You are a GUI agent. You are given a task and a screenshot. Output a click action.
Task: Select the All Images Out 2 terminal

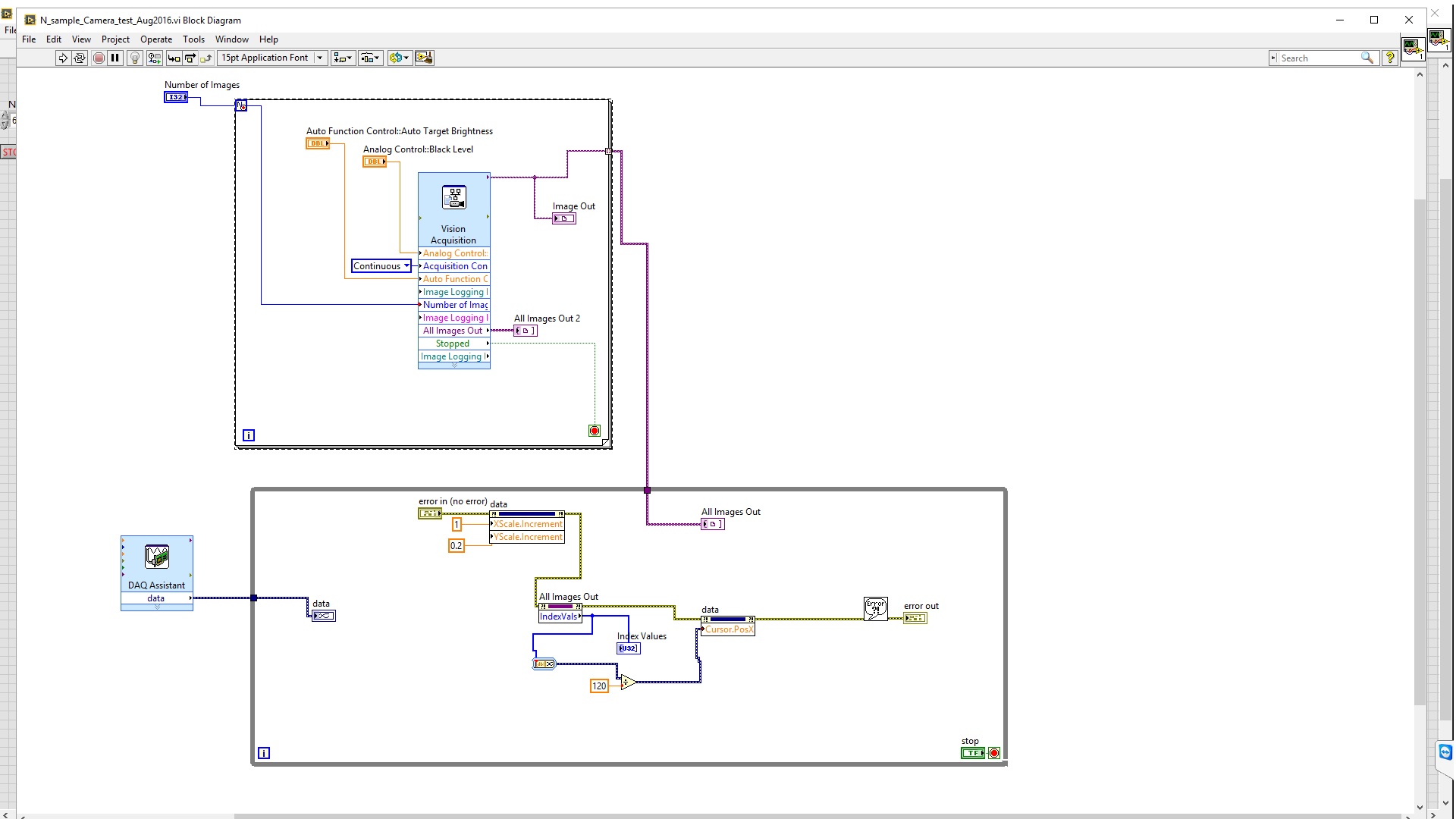coord(526,331)
